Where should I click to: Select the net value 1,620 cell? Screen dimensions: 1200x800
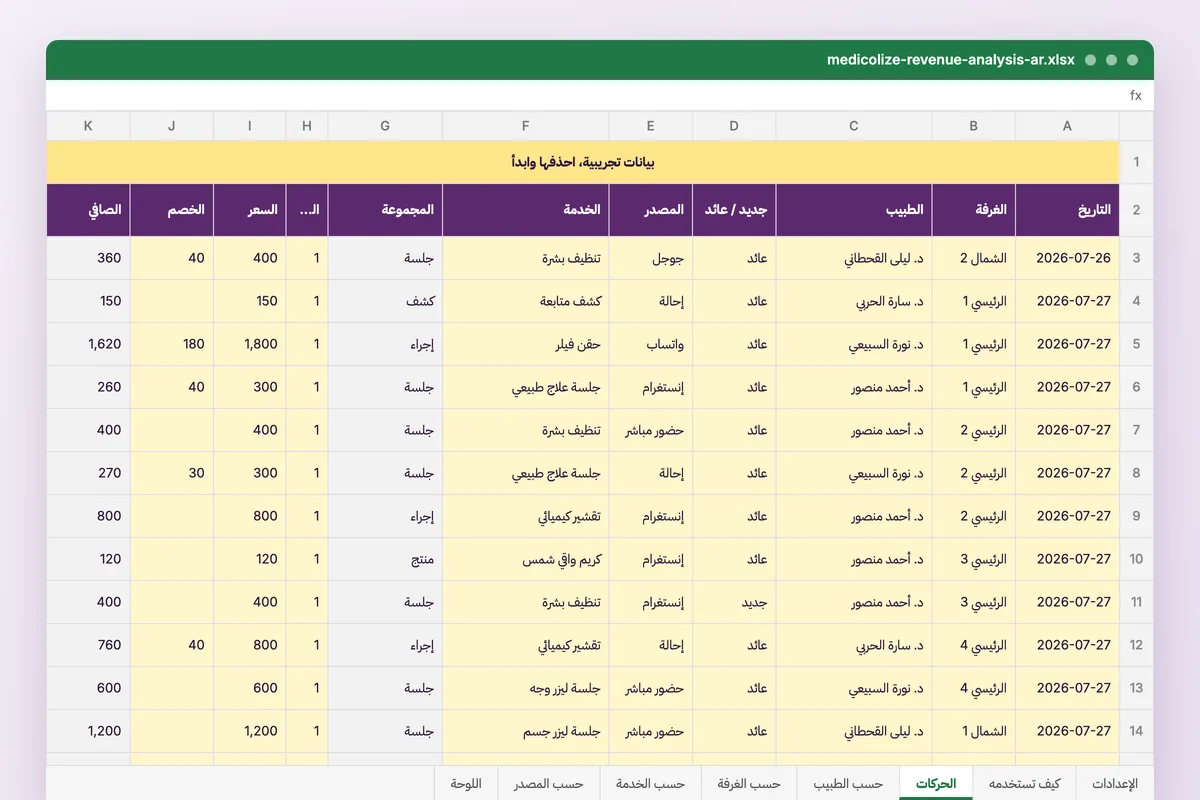click(88, 344)
